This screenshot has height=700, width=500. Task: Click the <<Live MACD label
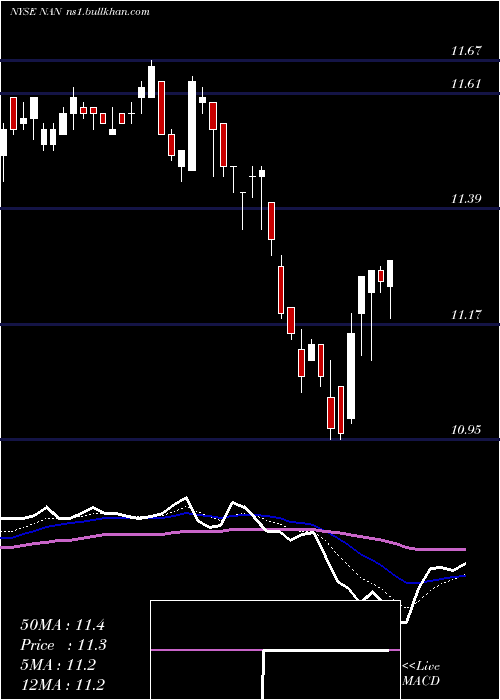(x=421, y=674)
